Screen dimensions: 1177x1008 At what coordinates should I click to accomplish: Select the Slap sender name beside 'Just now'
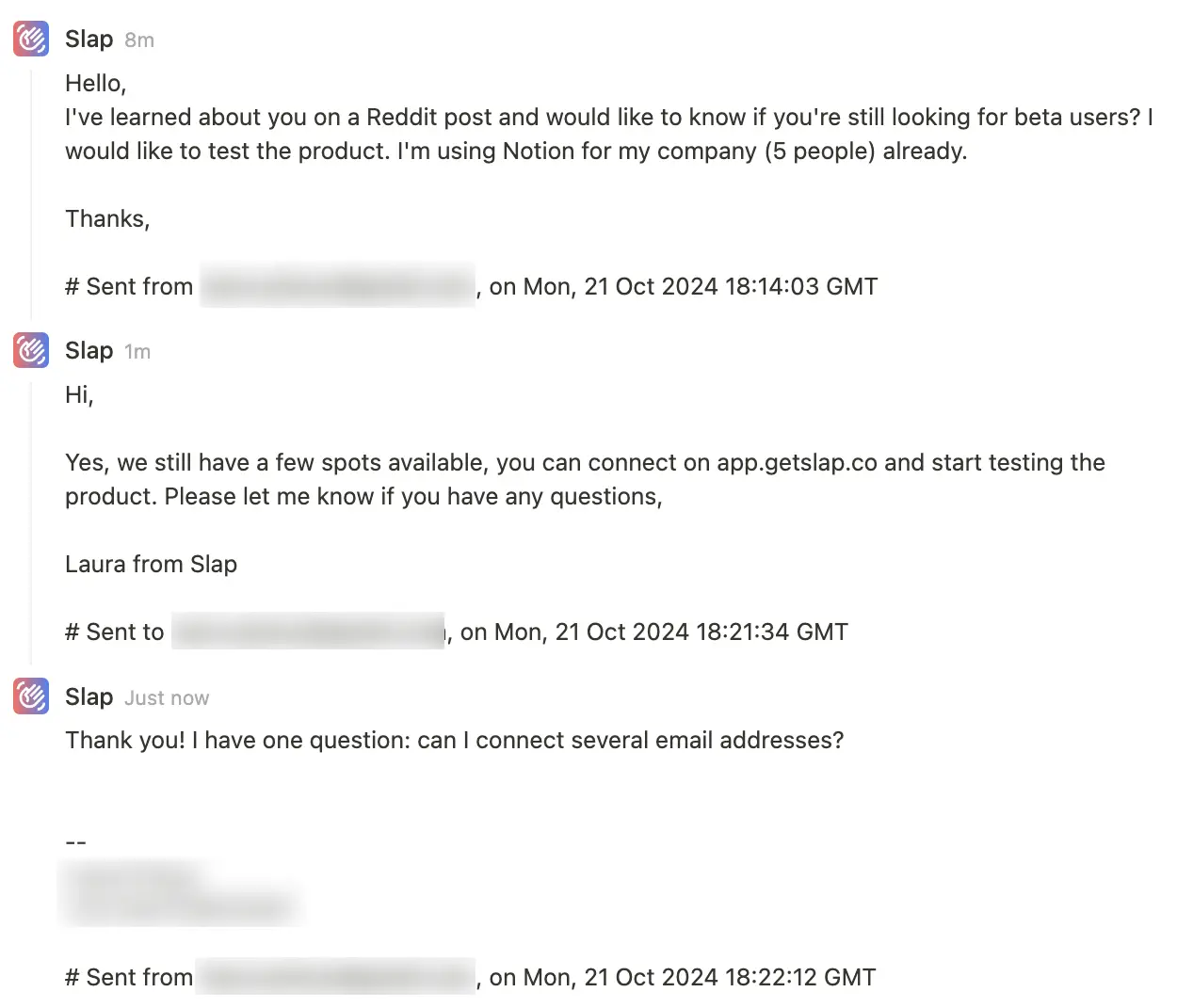[x=89, y=696]
